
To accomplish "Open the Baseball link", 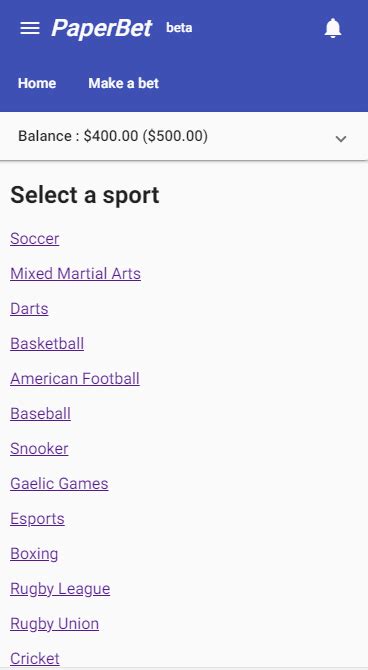I will pyautogui.click(x=40, y=414).
